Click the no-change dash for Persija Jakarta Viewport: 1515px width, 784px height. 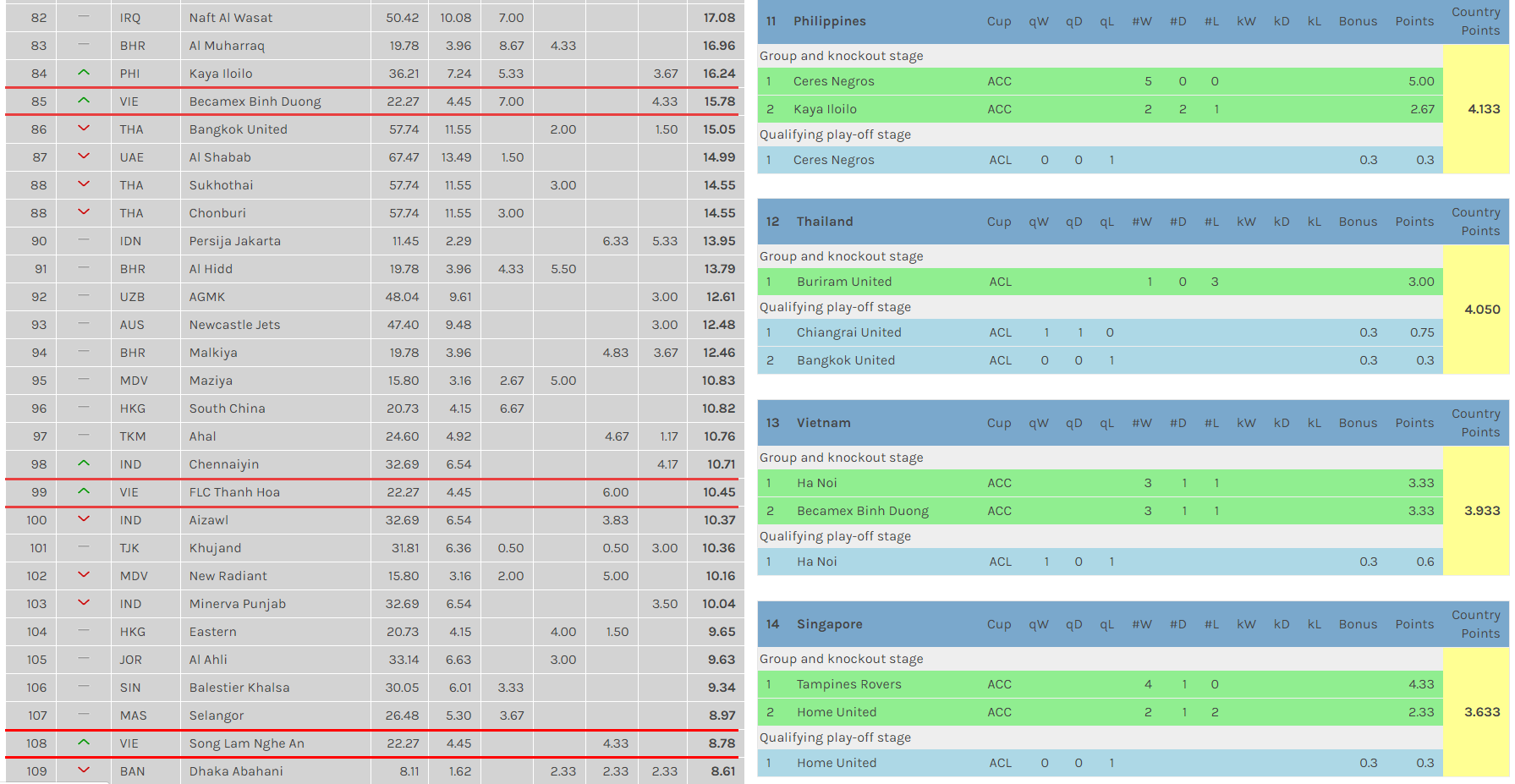[83, 239]
